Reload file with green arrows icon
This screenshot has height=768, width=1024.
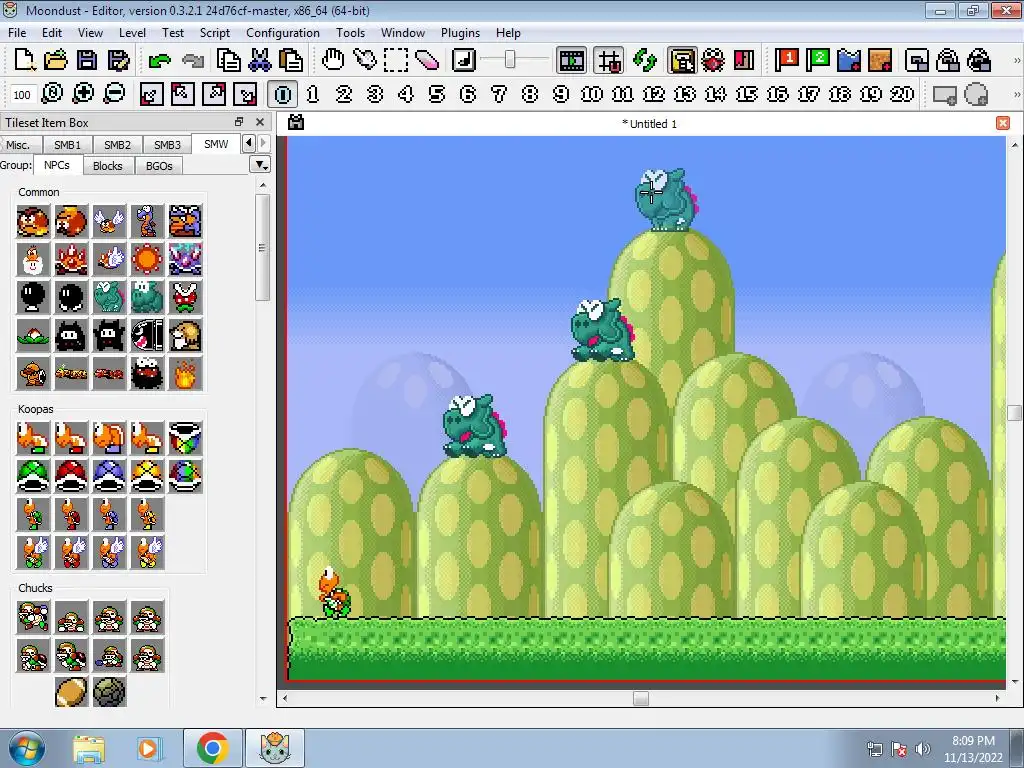tap(645, 61)
